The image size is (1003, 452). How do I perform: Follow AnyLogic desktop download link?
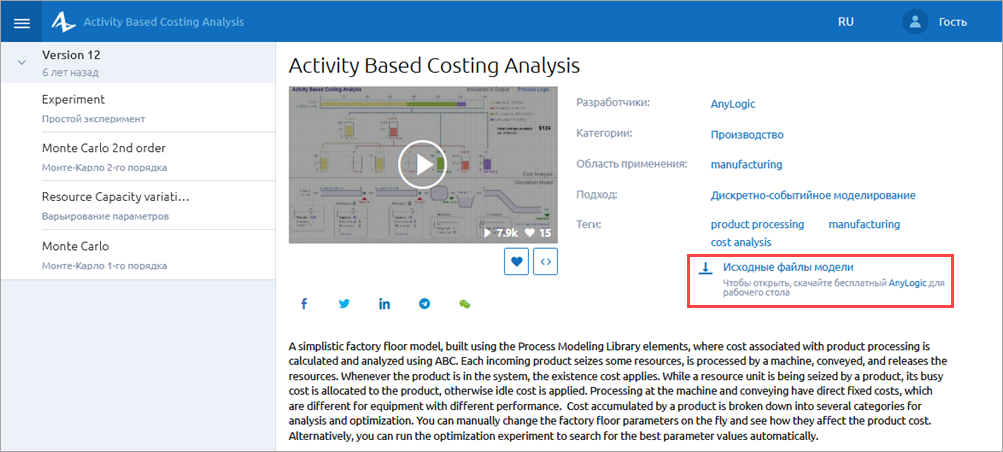coord(908,283)
